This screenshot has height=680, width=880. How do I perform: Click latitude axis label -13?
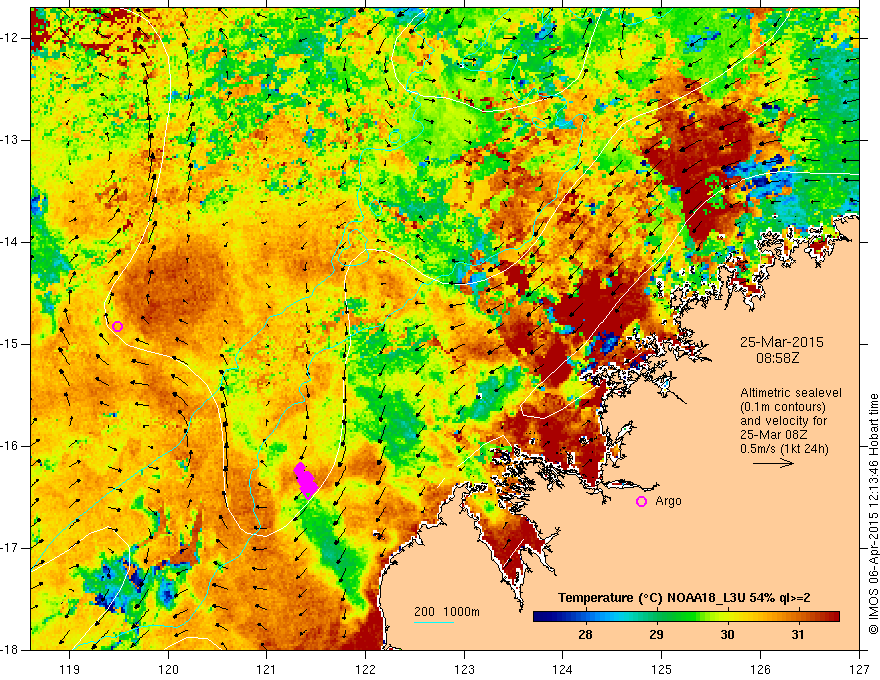[x=10, y=140]
